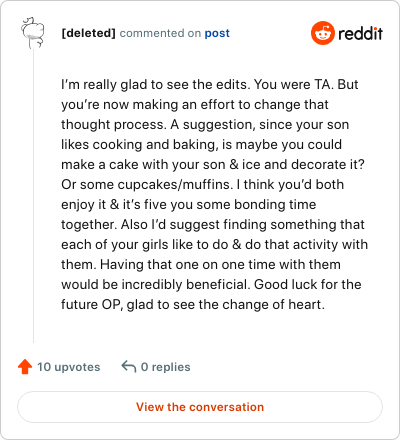Click the vertical thread line beside the comment
The height and width of the screenshot is (440, 400).
pyautogui.click(x=33, y=196)
